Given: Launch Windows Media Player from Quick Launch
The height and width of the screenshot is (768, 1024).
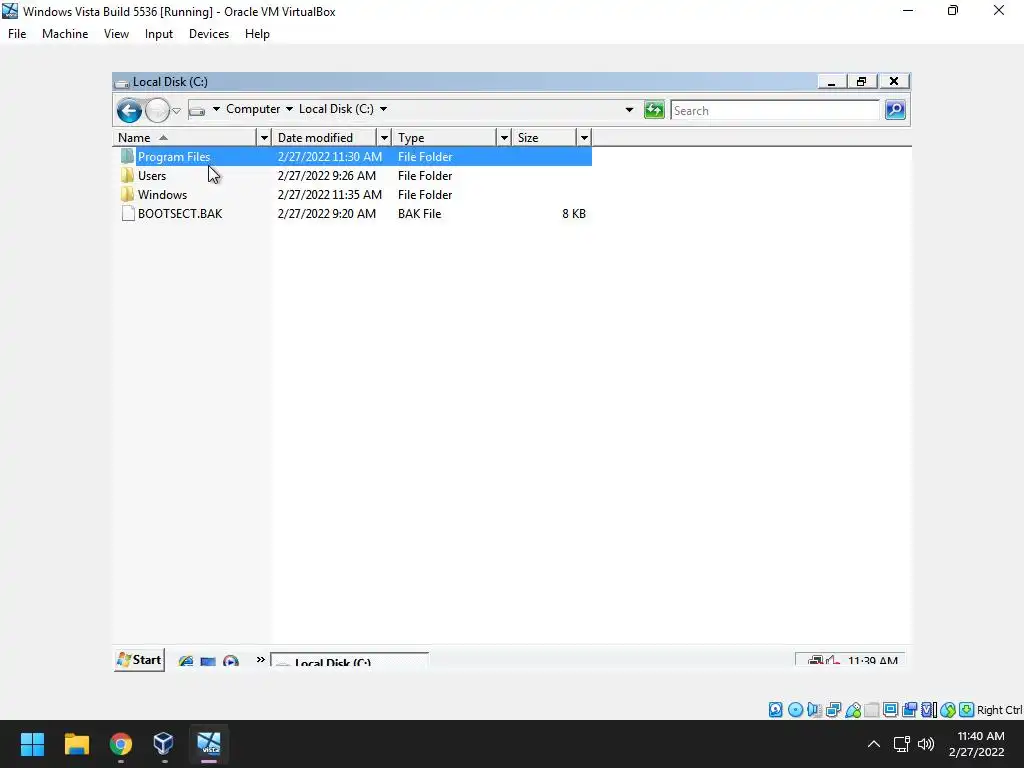Looking at the screenshot, I should [231, 662].
